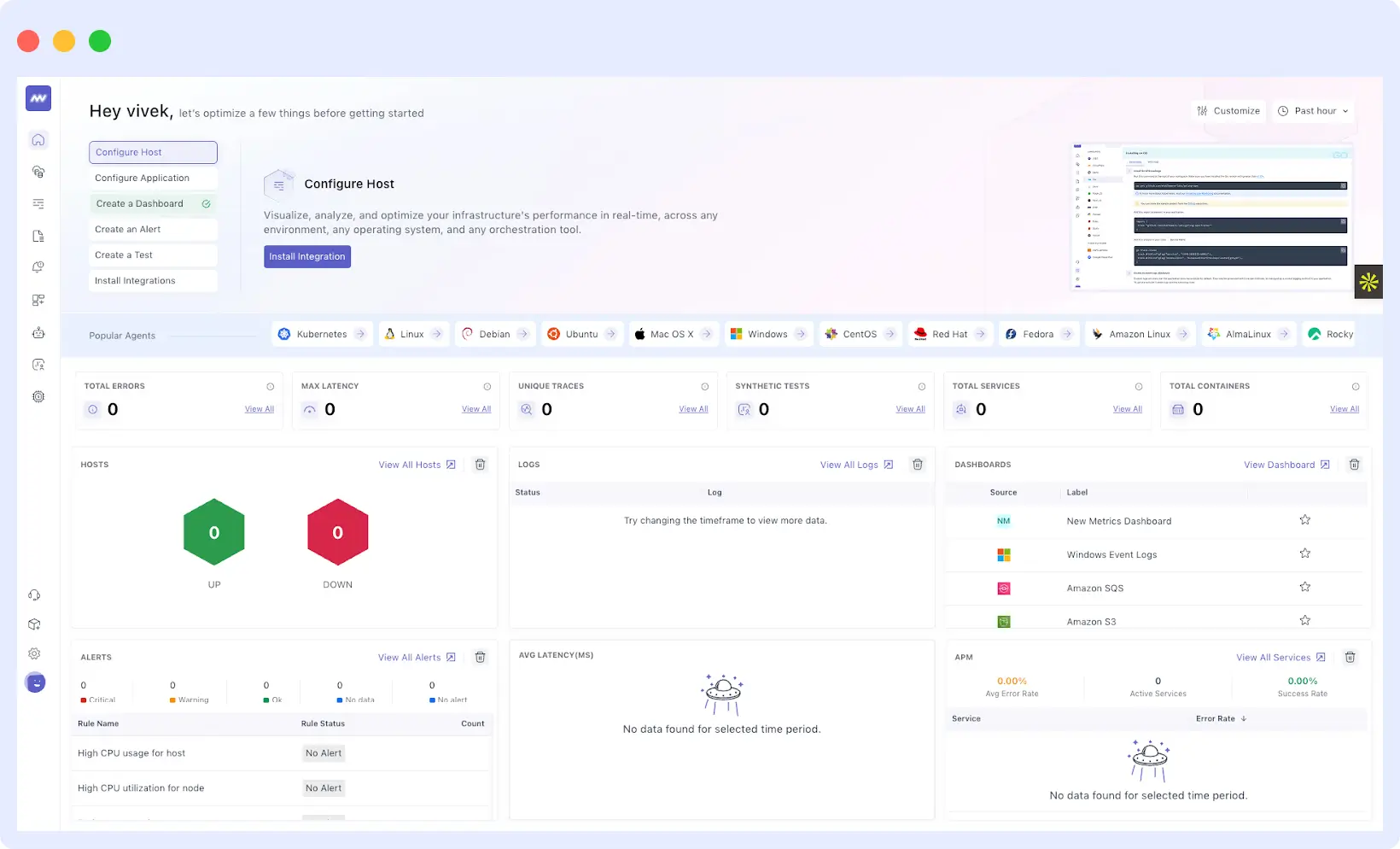Open the settings gear in the sidebar
The width and height of the screenshot is (1400, 849).
[x=35, y=653]
